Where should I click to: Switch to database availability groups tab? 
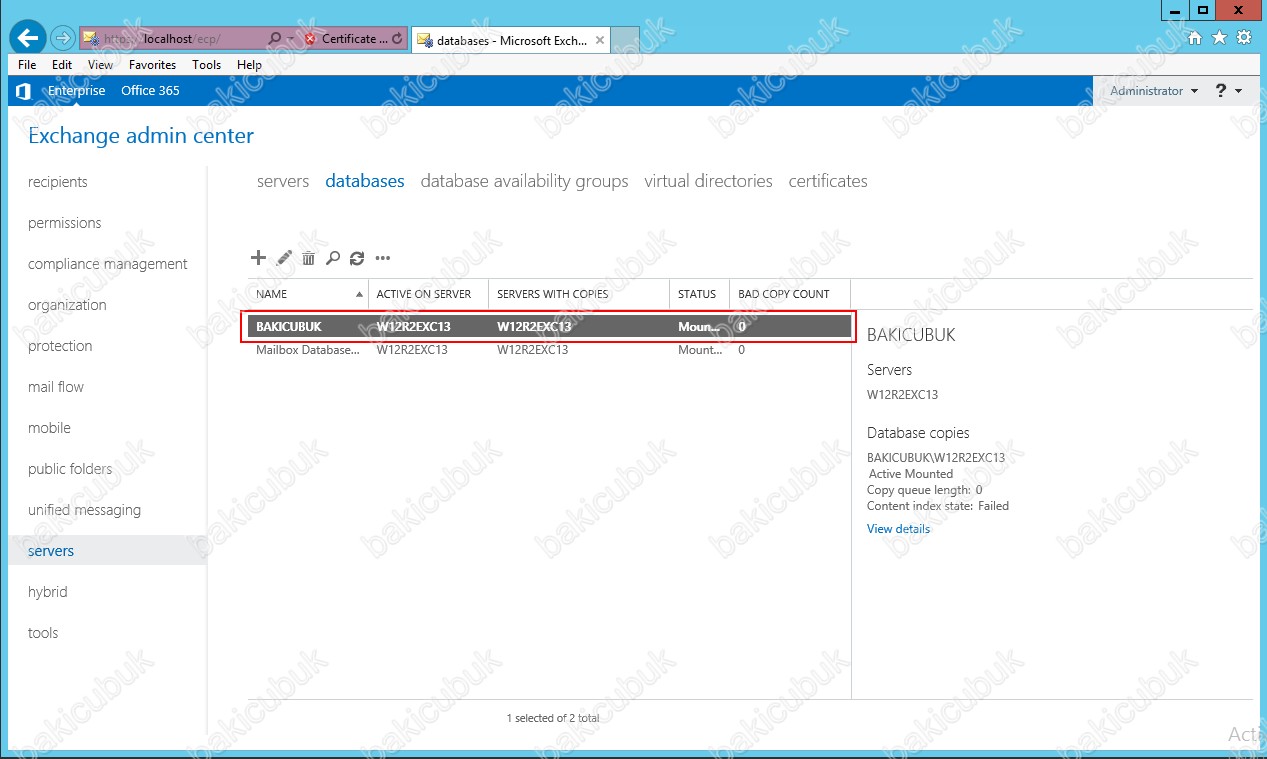[x=524, y=181]
